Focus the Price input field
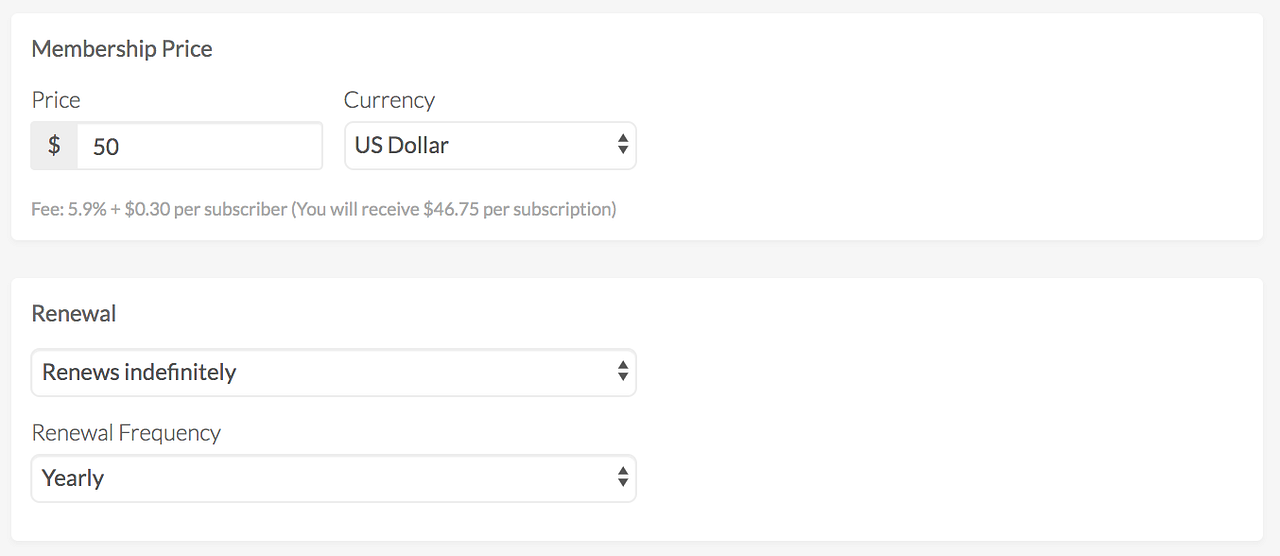The height and width of the screenshot is (556, 1280). click(x=200, y=146)
